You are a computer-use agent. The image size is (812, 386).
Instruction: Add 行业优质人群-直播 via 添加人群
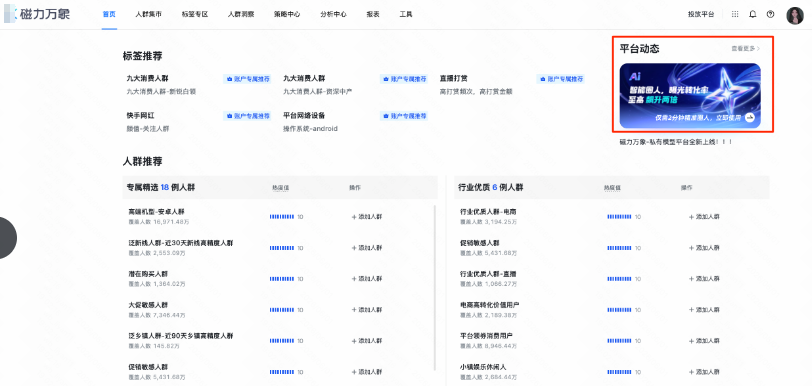point(704,279)
